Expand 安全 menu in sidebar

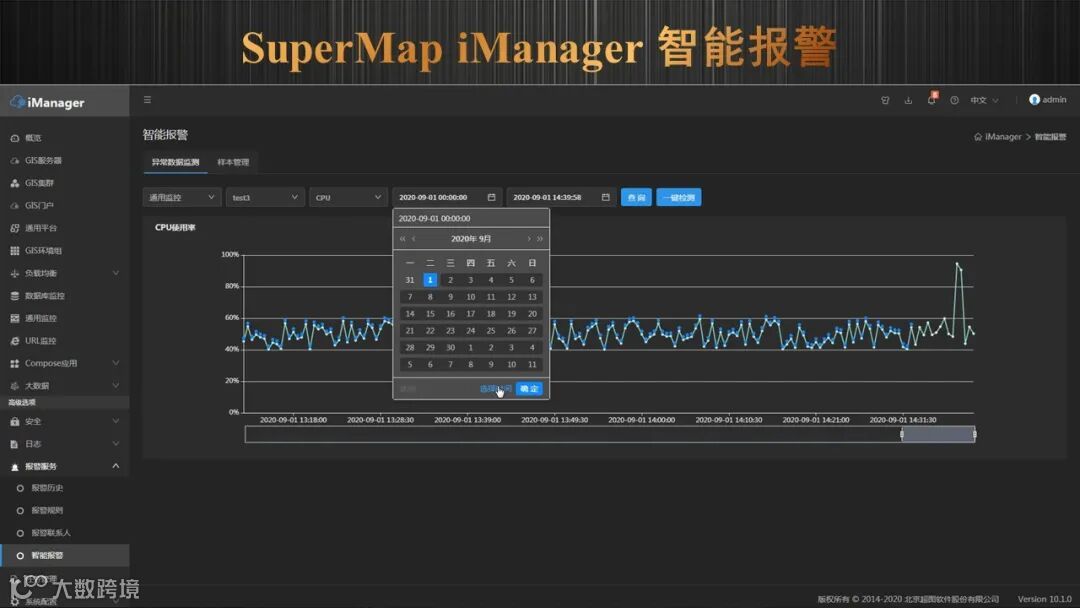(x=65, y=421)
